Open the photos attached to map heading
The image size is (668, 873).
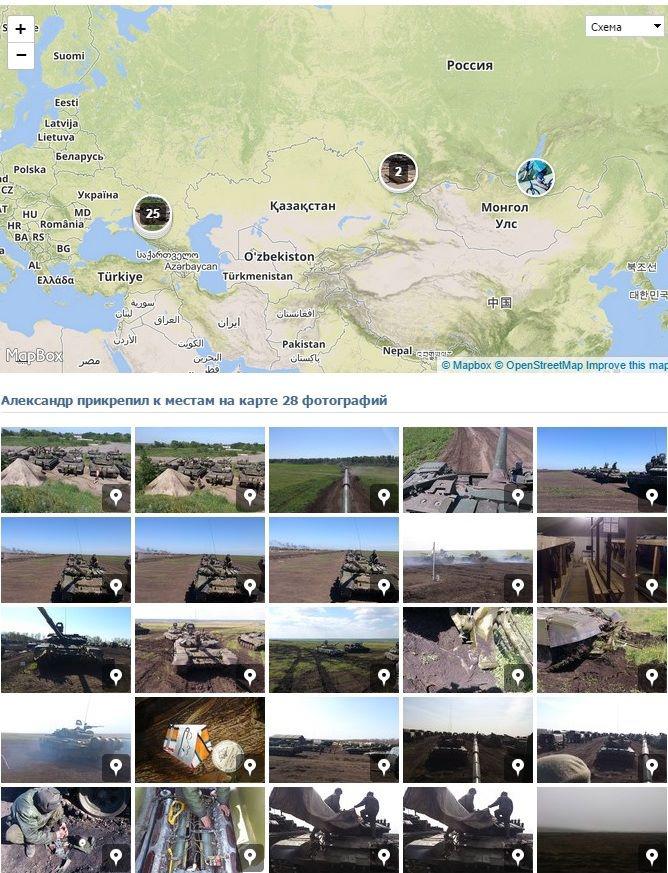pos(194,400)
